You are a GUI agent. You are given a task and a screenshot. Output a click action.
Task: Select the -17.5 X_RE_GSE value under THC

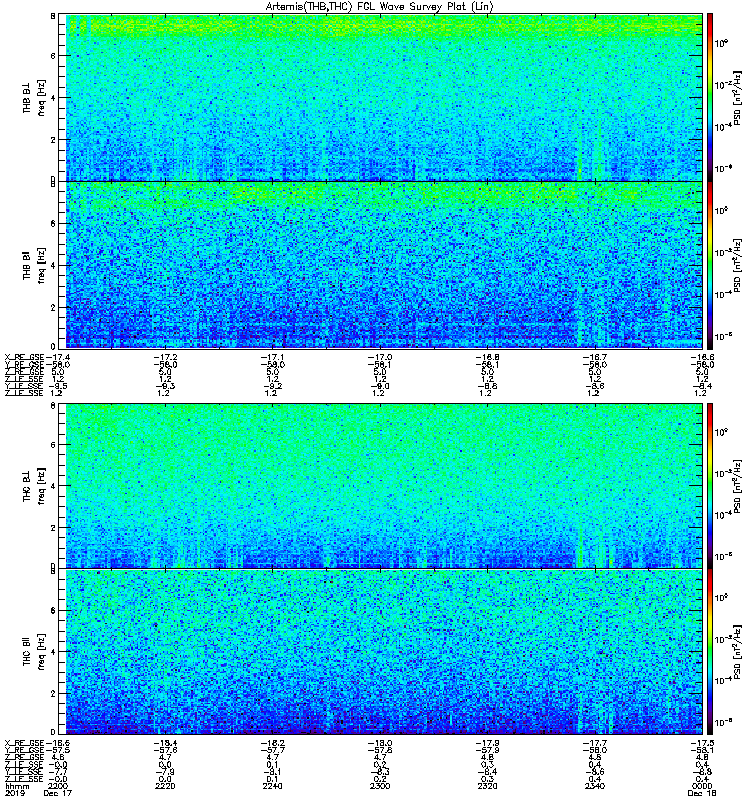[702, 743]
